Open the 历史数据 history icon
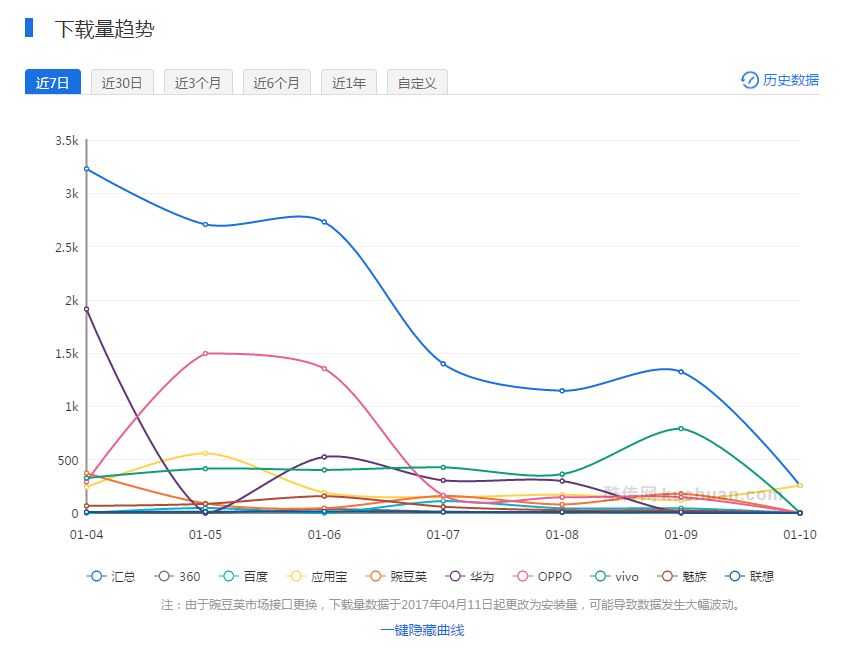Image resolution: width=859 pixels, height=656 pixels. click(750, 80)
